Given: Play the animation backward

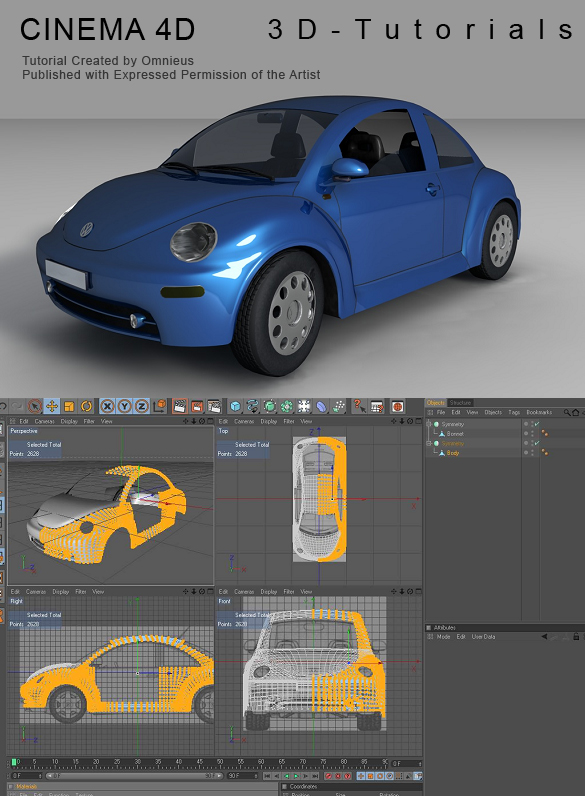Looking at the screenshot, I should [x=286, y=776].
